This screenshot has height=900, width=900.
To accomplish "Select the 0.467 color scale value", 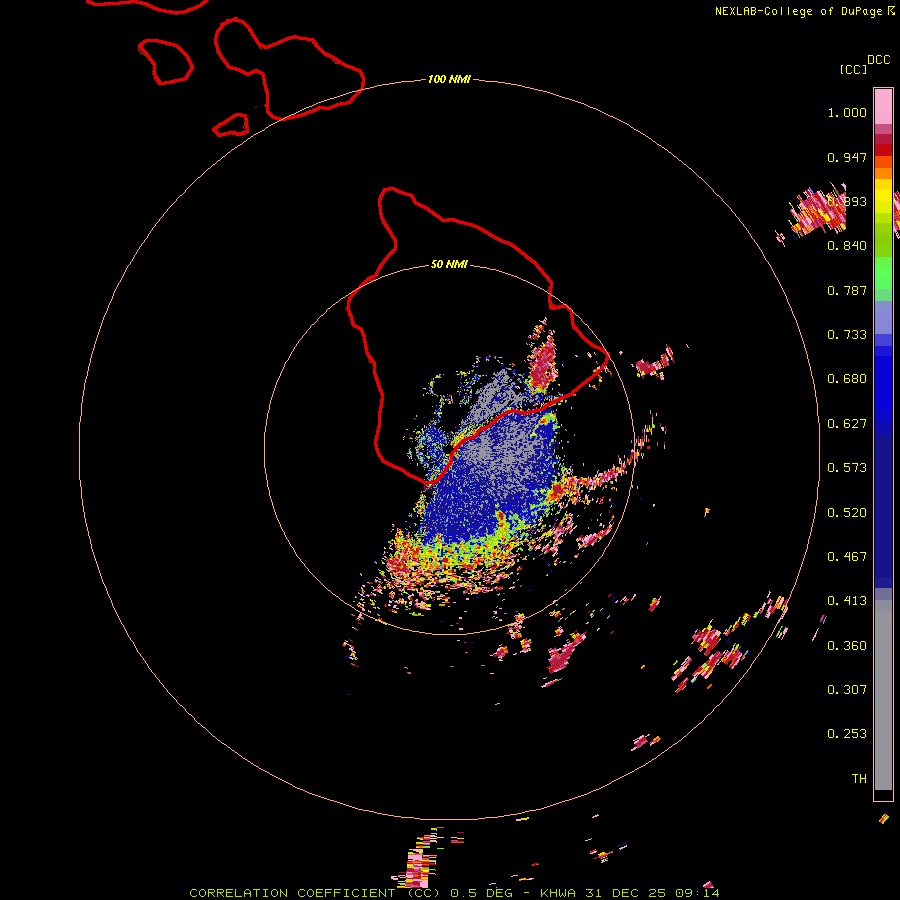I will tap(847, 557).
